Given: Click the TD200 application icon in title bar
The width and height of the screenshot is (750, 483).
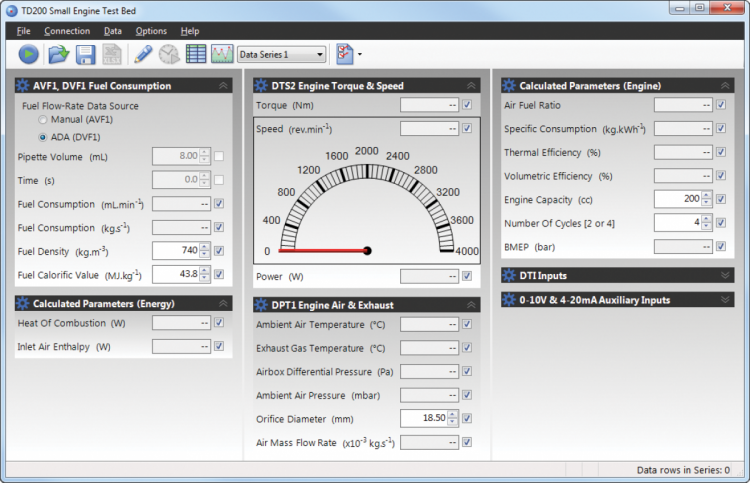Looking at the screenshot, I should tap(12, 11).
